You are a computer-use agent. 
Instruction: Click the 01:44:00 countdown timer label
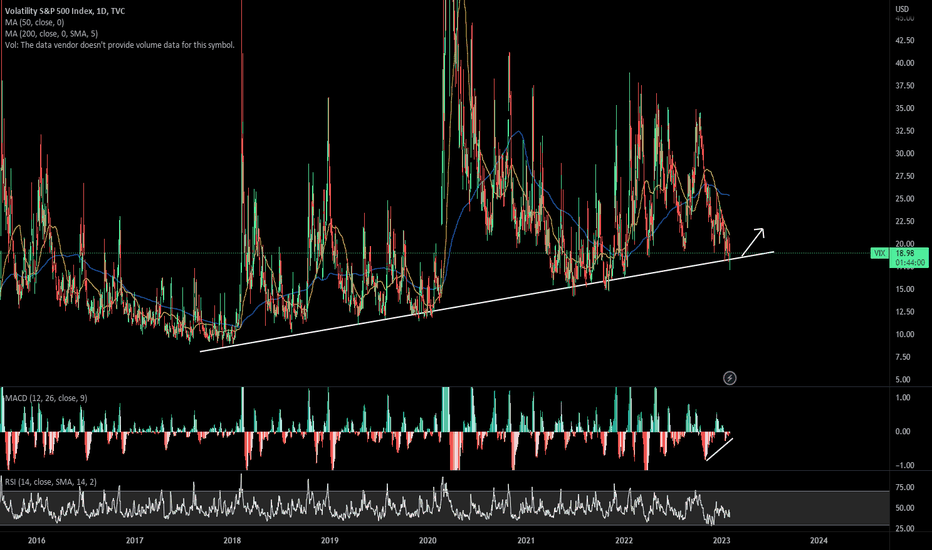[x=909, y=262]
